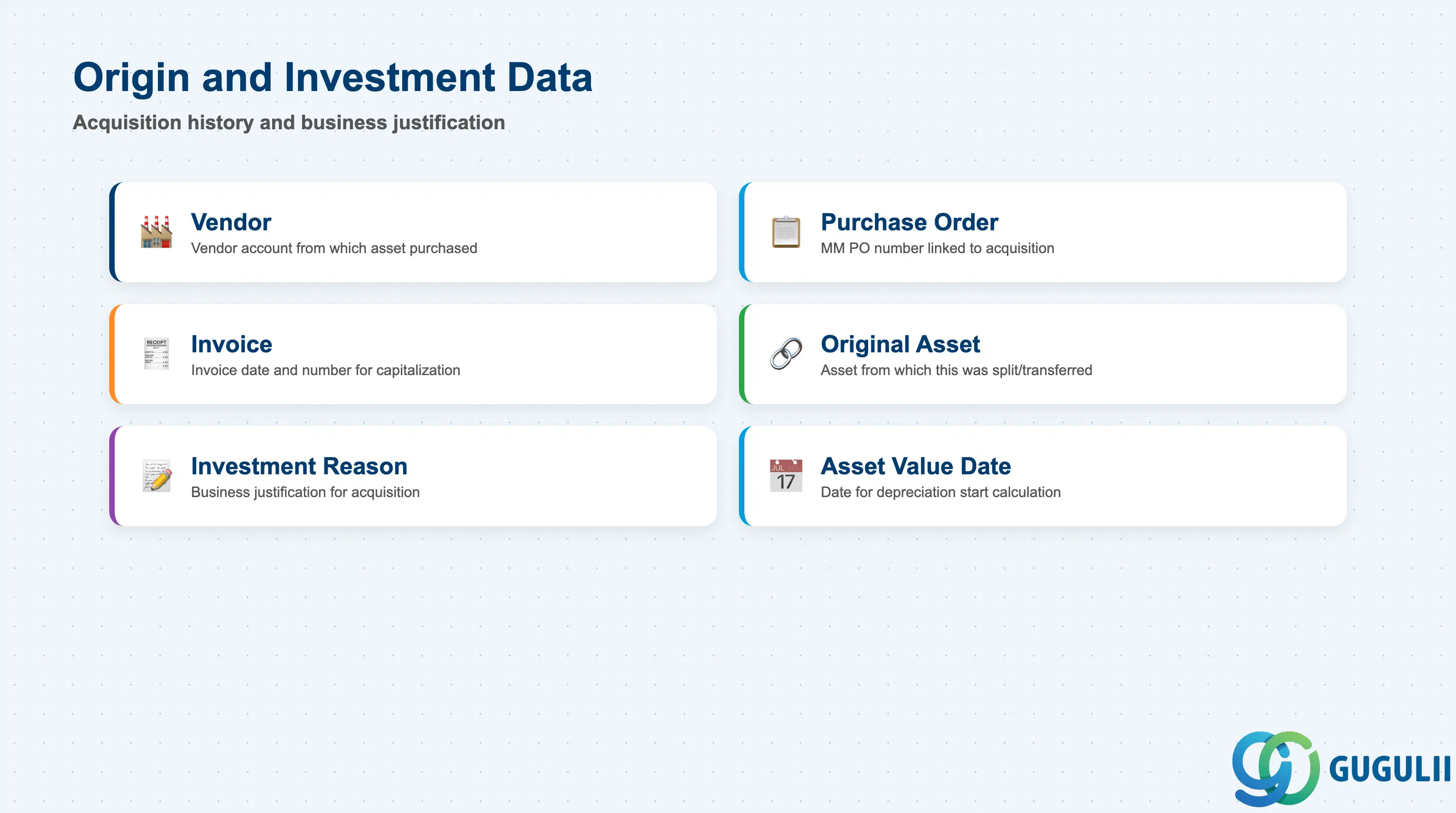Click 'Acquisition history and business justification' subtitle
This screenshot has width=1456, height=813.
tap(289, 123)
